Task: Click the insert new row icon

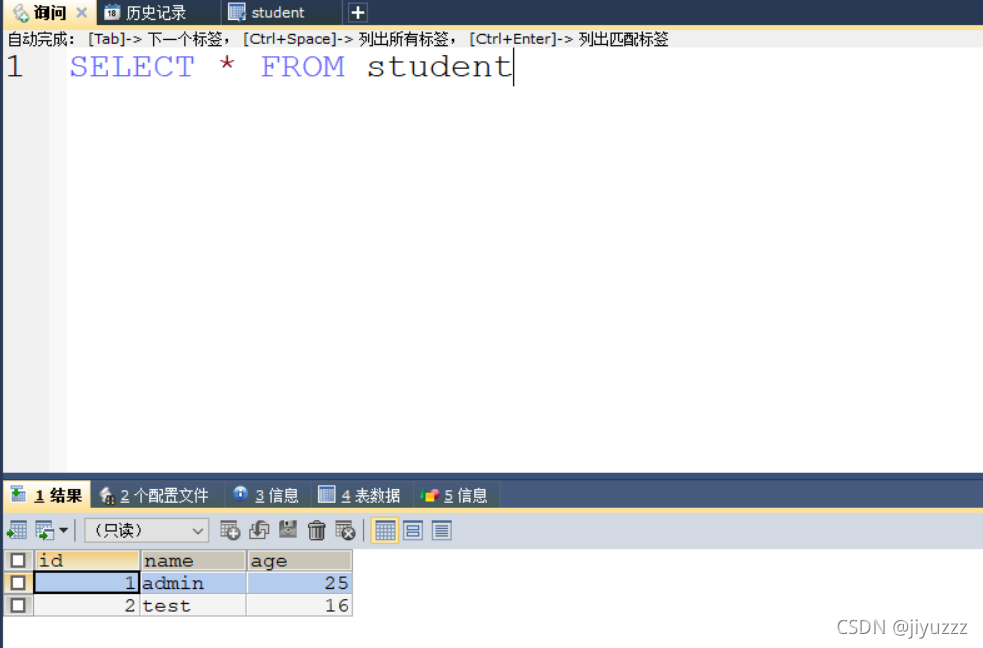Action: [230, 531]
